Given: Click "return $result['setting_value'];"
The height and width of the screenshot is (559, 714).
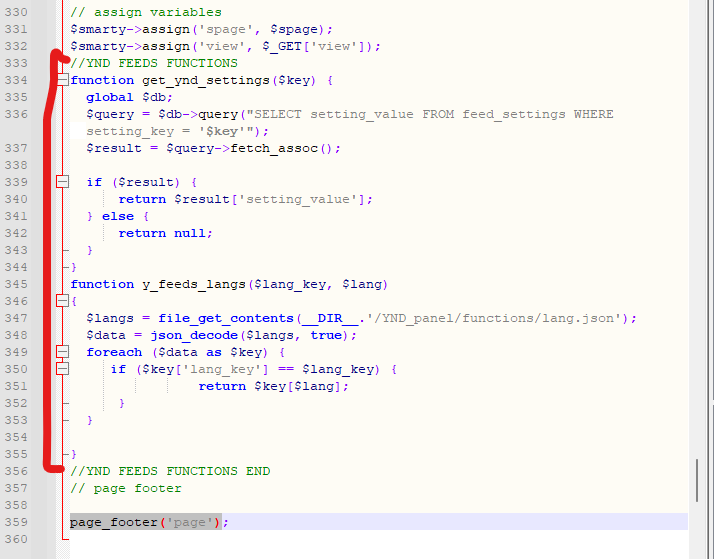Looking at the screenshot, I should 245,199.
